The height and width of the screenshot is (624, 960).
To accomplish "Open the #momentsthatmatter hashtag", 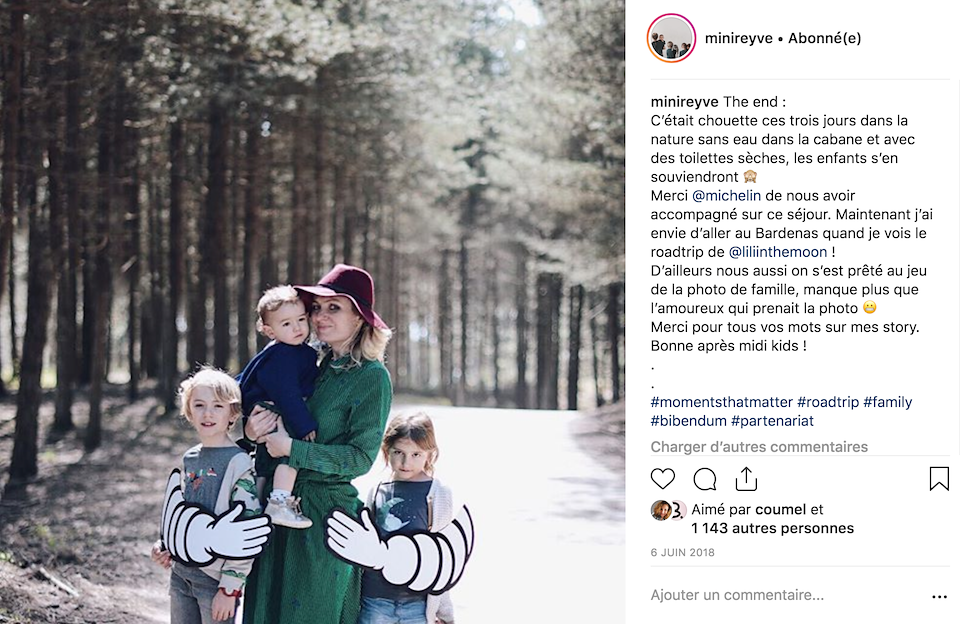I will tap(721, 402).
